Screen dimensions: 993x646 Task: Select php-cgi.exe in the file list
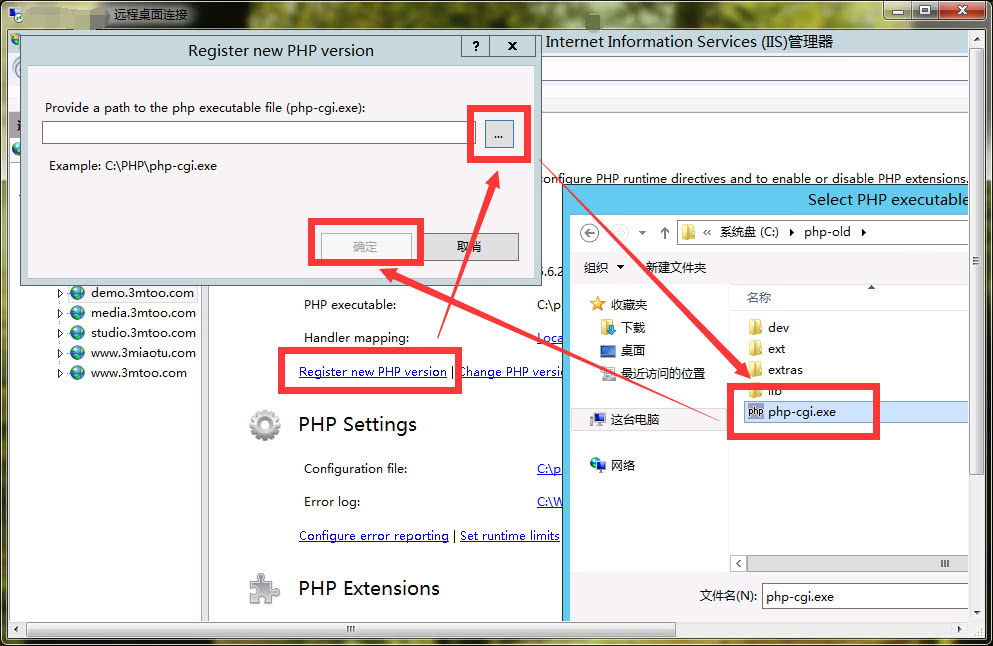pos(800,410)
